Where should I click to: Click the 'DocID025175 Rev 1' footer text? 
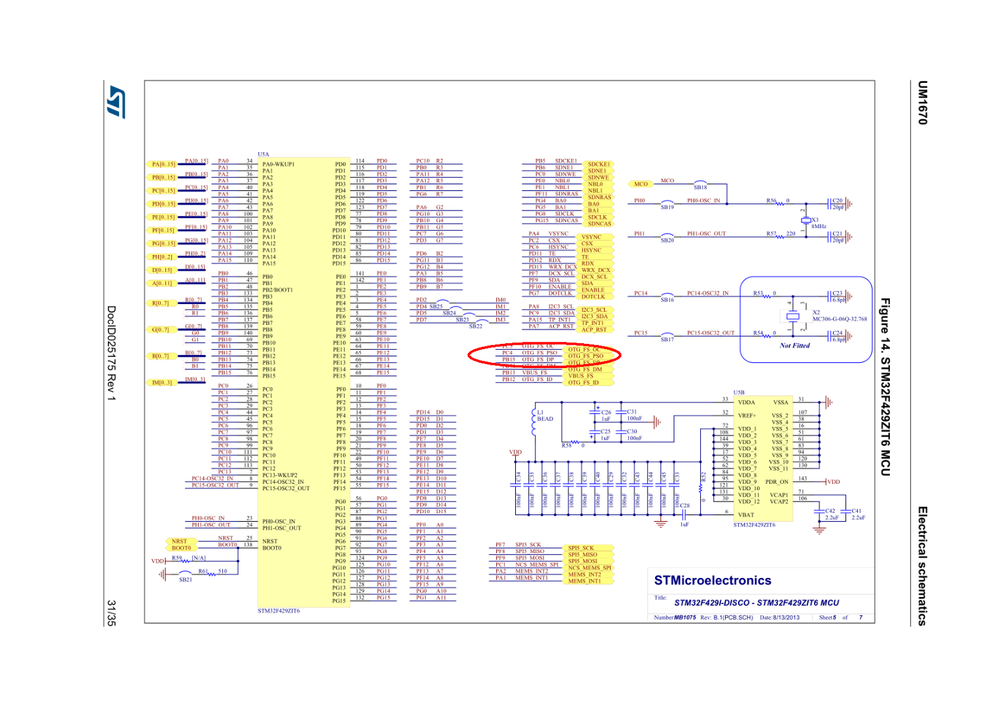[111, 354]
